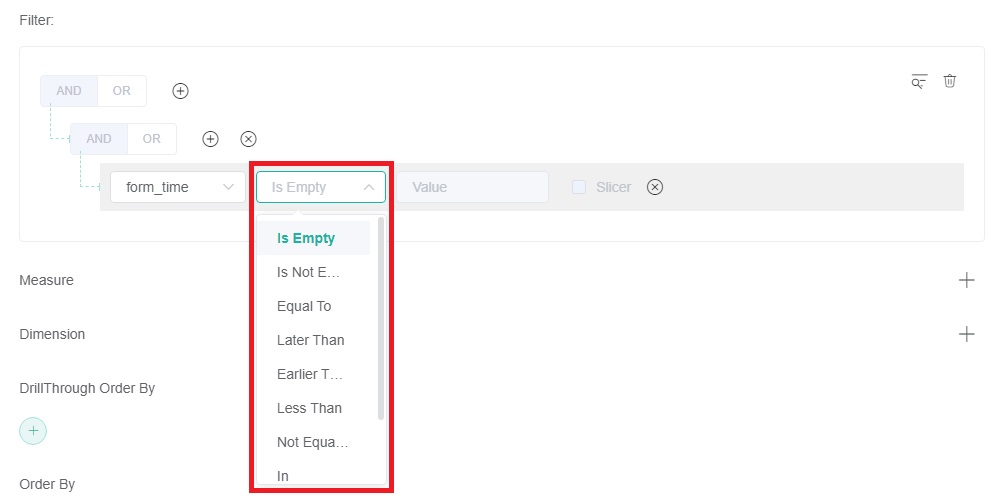
Task: Delete the form_time filter row
Action: 655,187
